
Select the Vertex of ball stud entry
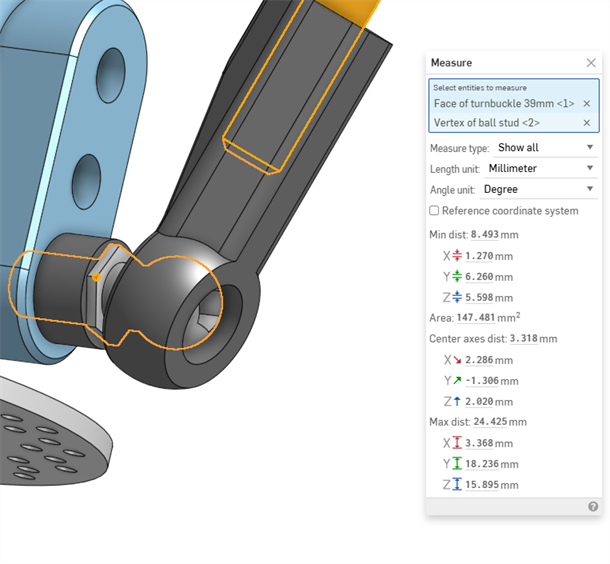click(487, 123)
